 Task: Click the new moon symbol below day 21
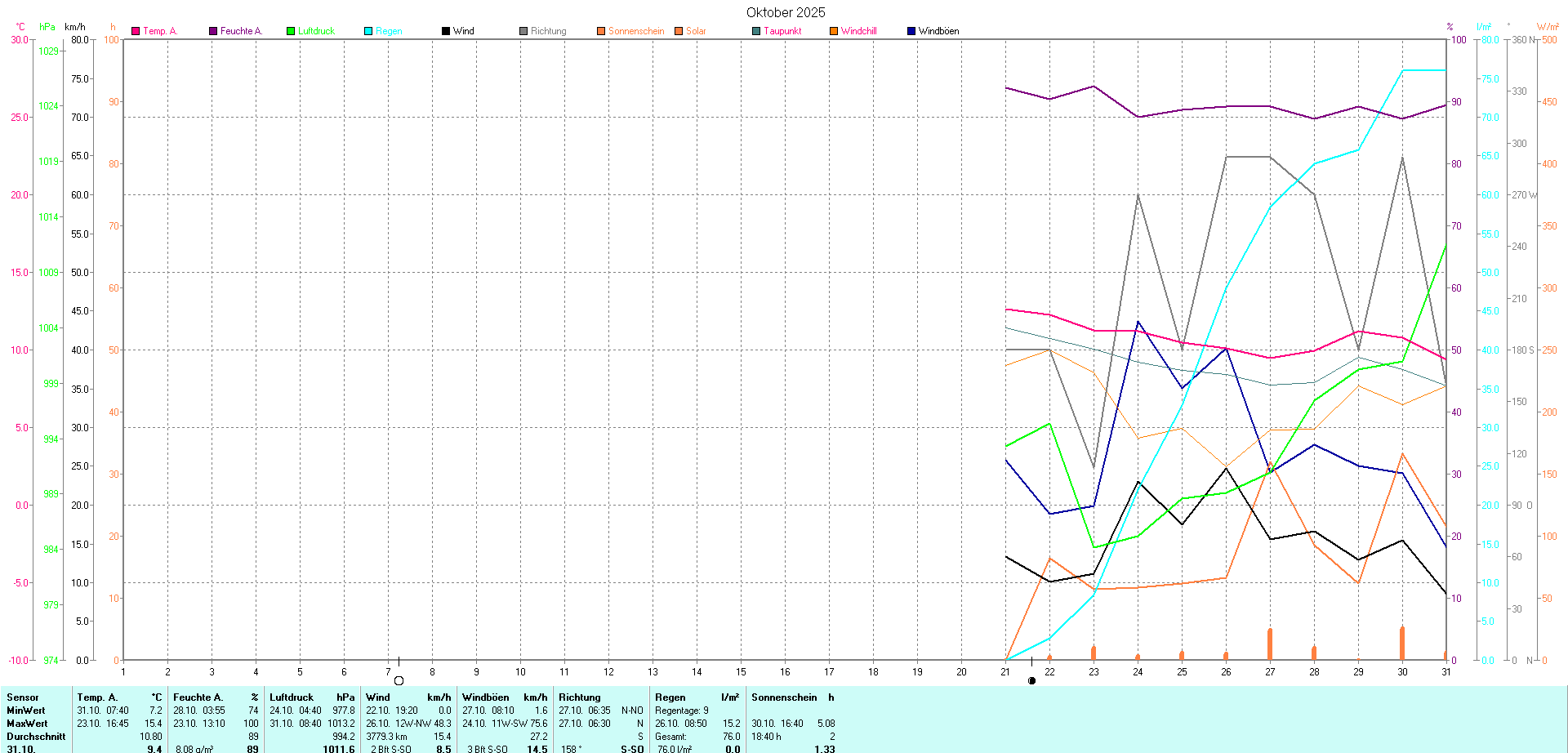pos(1031,680)
